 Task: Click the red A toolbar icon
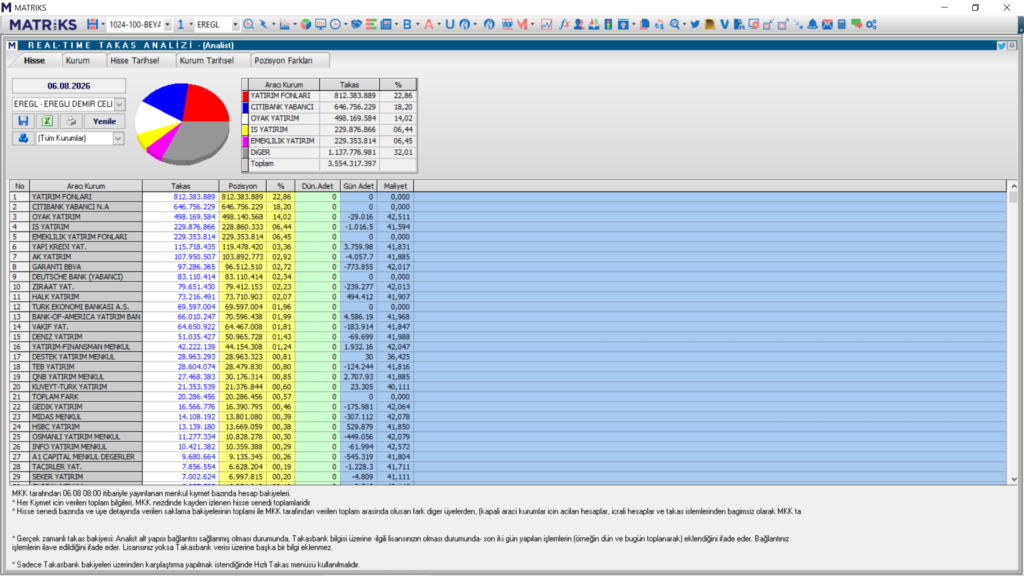[x=428, y=24]
